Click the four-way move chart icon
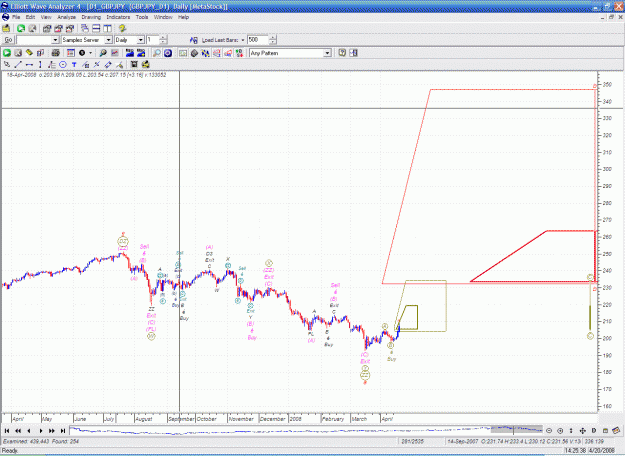625x456 pixels. (582, 430)
